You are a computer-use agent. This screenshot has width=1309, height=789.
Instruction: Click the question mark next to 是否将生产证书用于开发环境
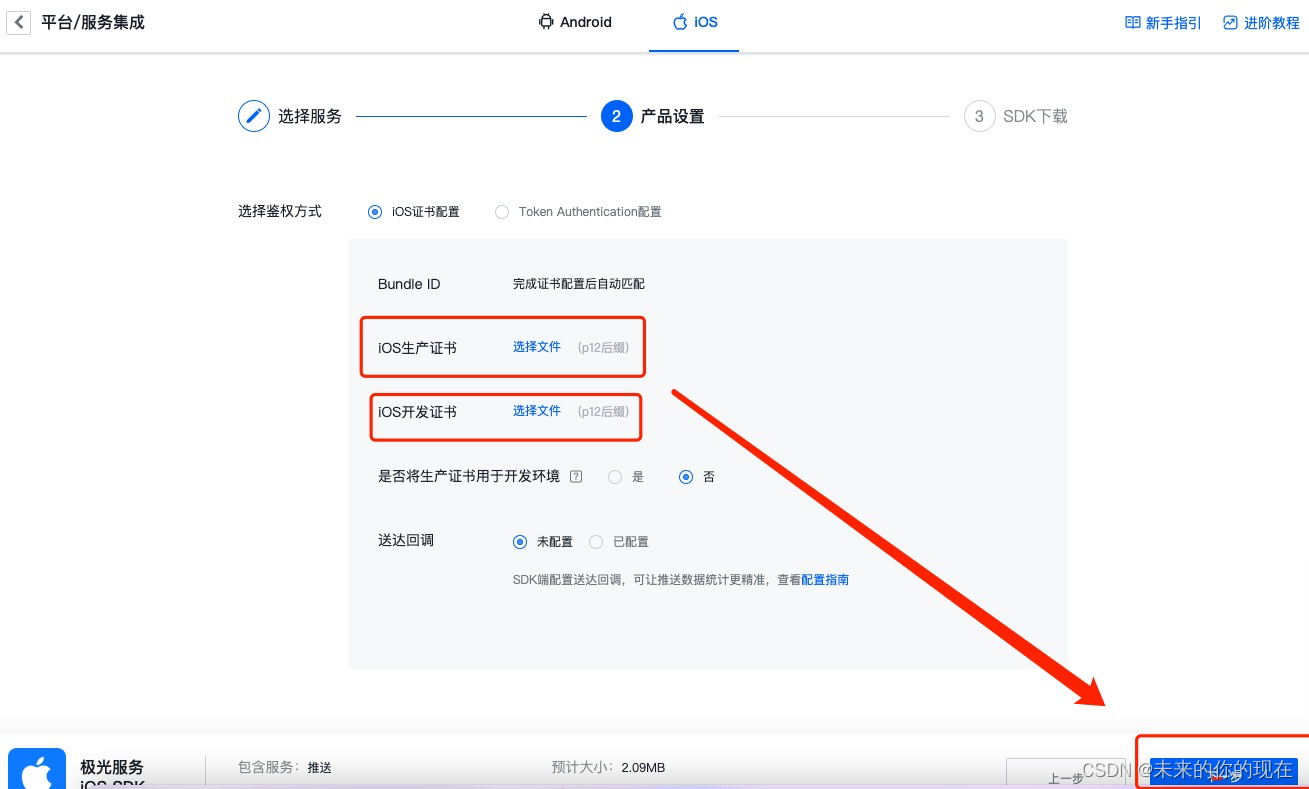(576, 476)
